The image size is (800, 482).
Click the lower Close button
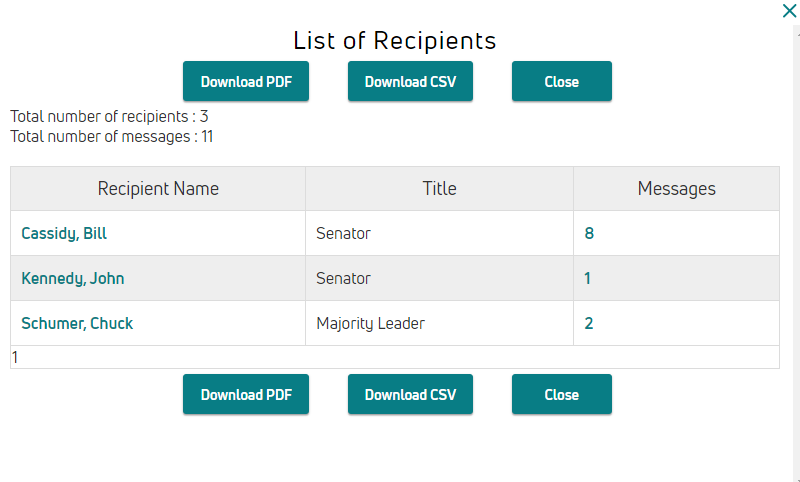pyautogui.click(x=562, y=394)
